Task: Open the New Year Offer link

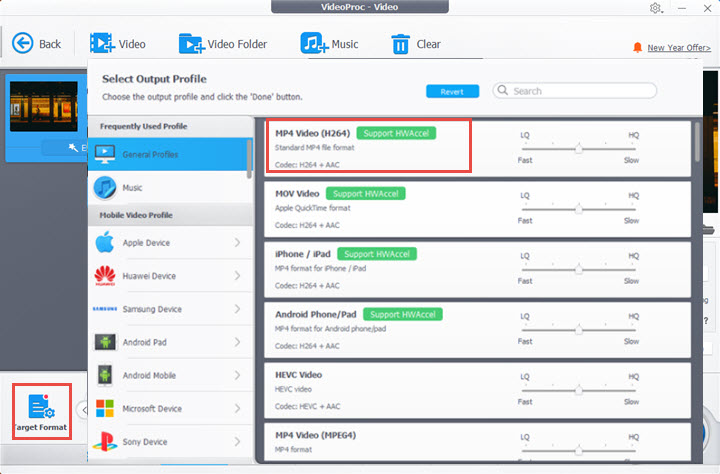Action: (679, 48)
